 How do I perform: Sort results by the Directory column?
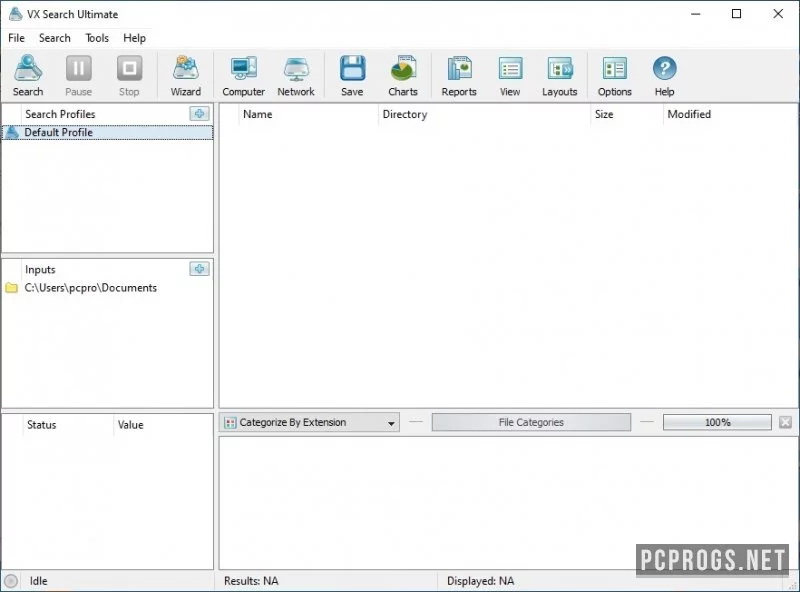tap(484, 114)
